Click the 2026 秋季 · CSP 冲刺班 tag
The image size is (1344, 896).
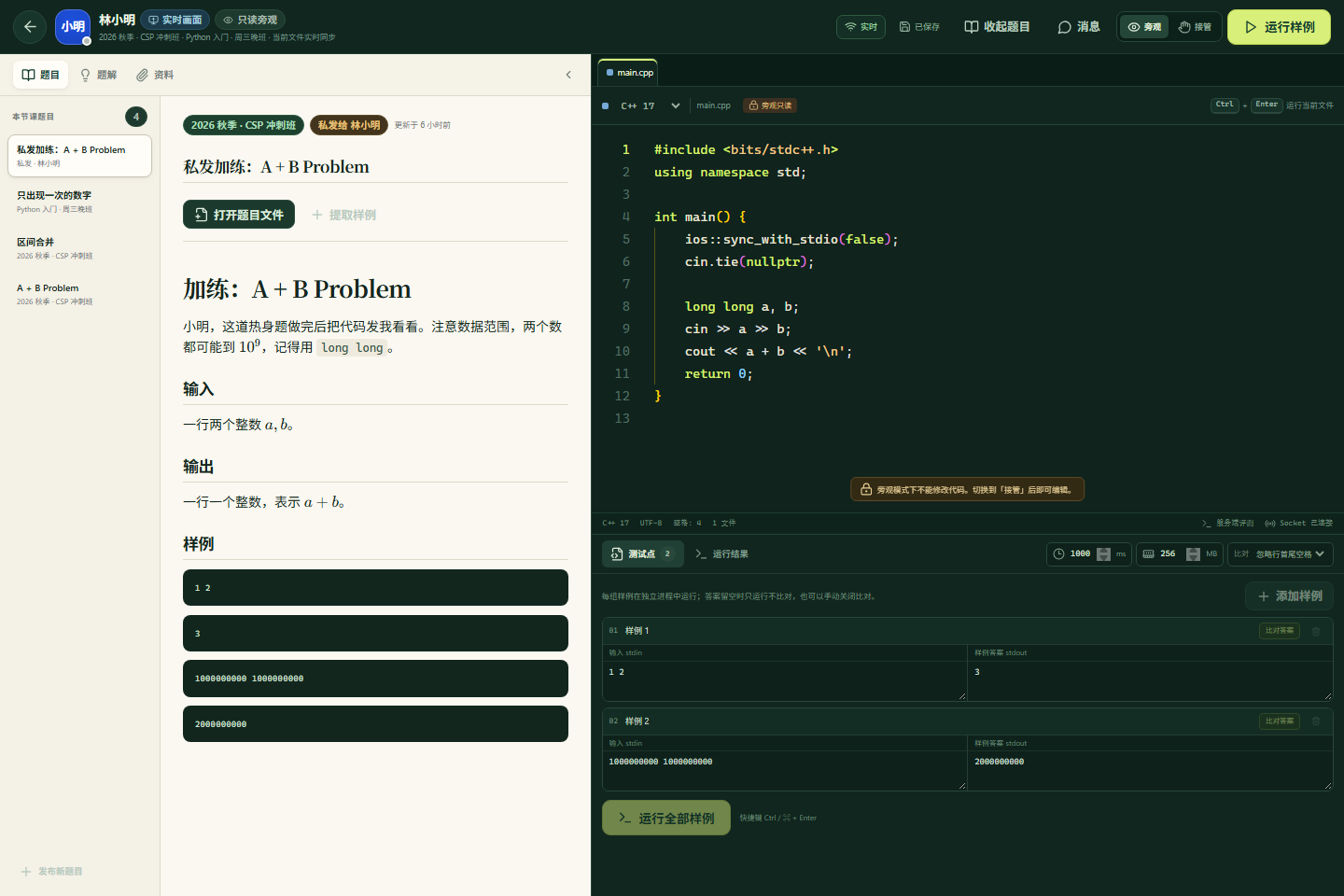(x=244, y=125)
